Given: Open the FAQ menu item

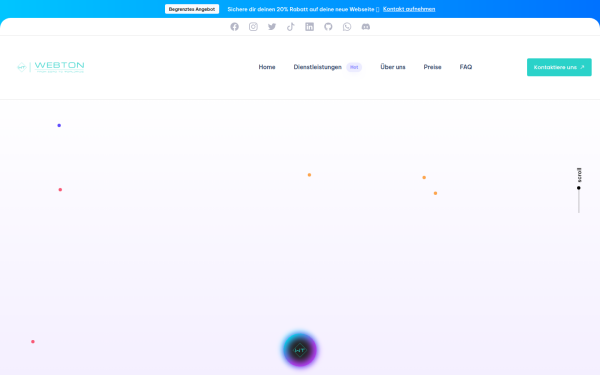Looking at the screenshot, I should (x=466, y=67).
